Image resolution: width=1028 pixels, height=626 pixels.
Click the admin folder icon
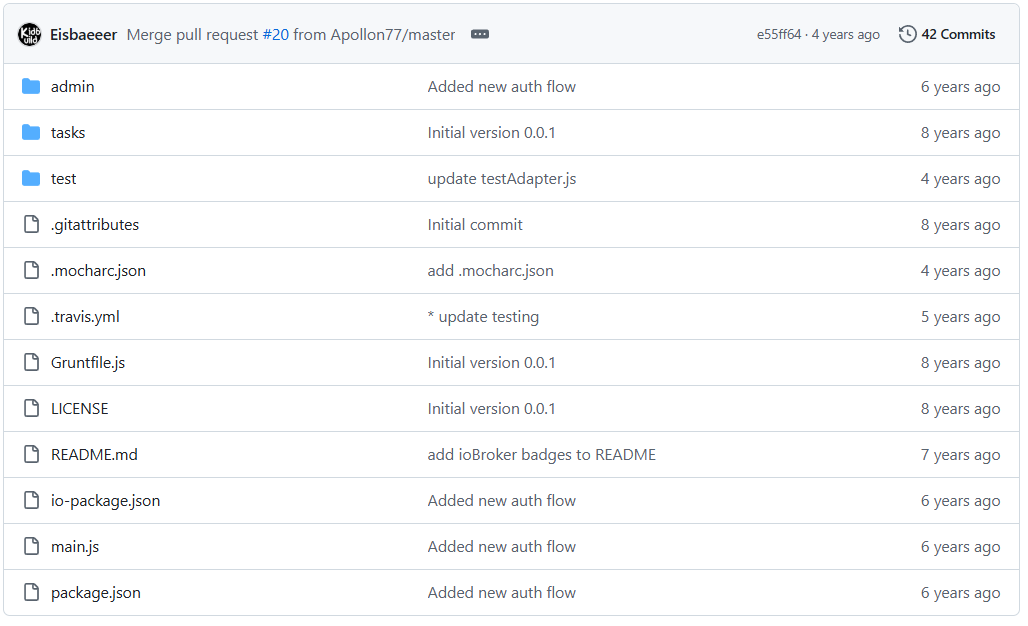coord(31,87)
